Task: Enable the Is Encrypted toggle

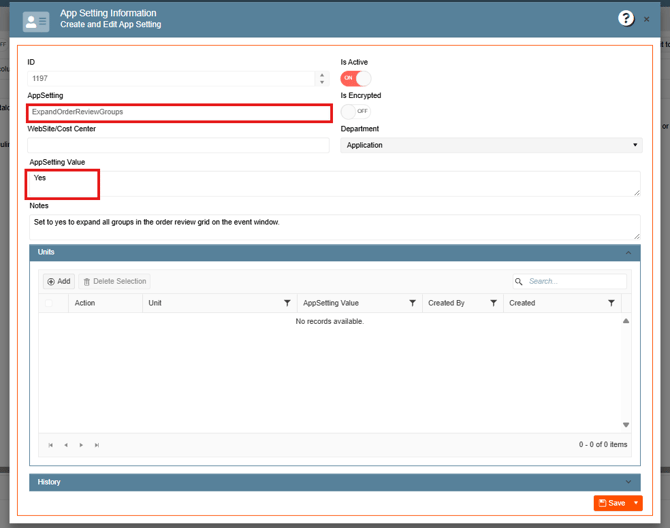Action: (355, 111)
